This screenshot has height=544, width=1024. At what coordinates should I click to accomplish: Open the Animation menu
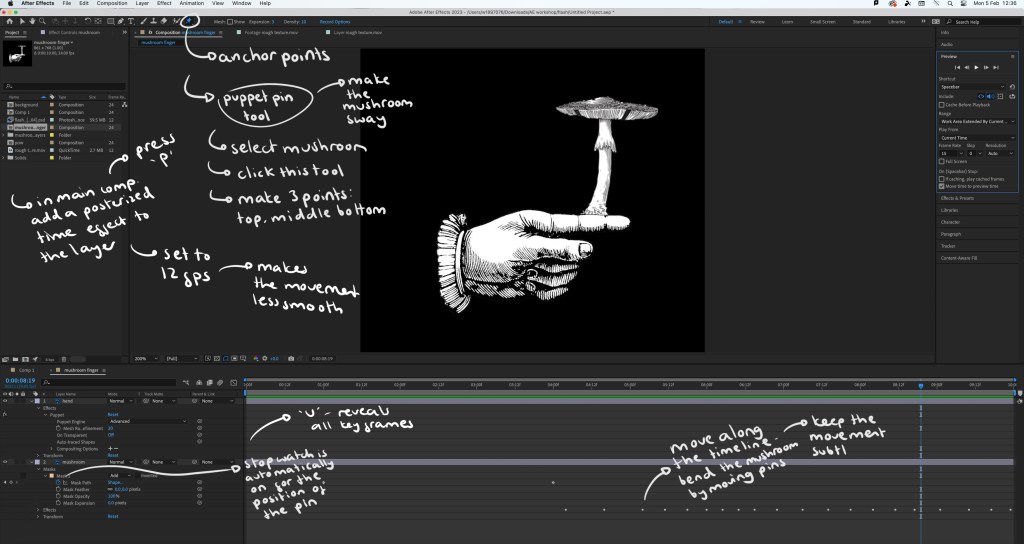(191, 4)
